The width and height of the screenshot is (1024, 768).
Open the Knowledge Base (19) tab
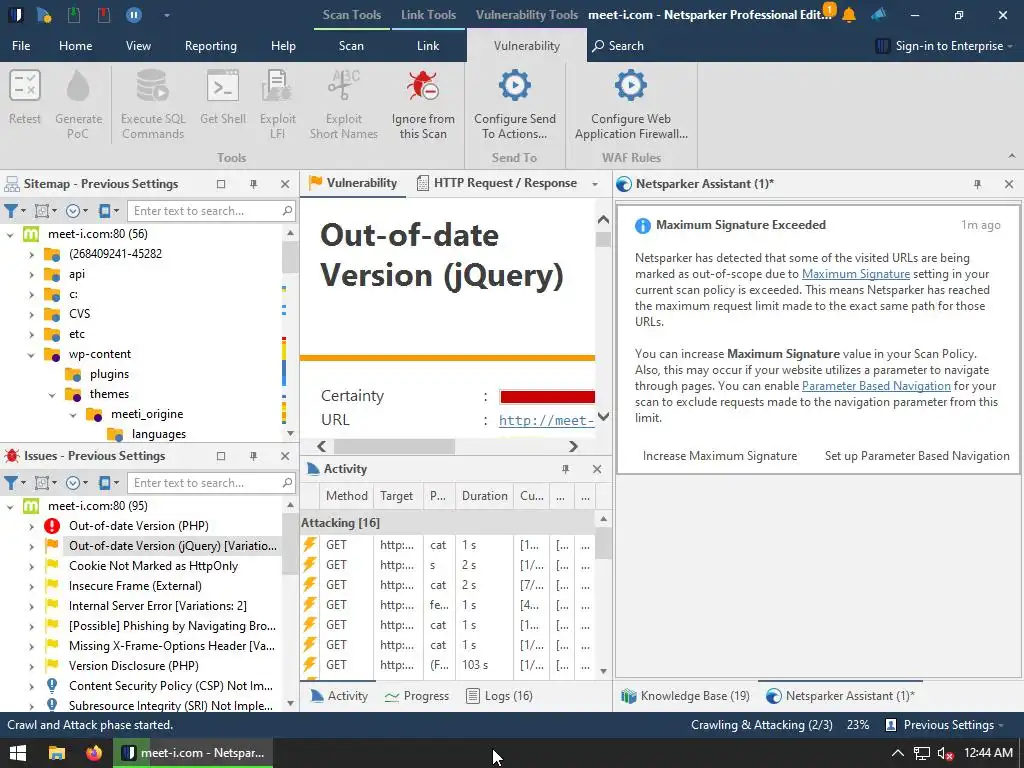coord(686,696)
